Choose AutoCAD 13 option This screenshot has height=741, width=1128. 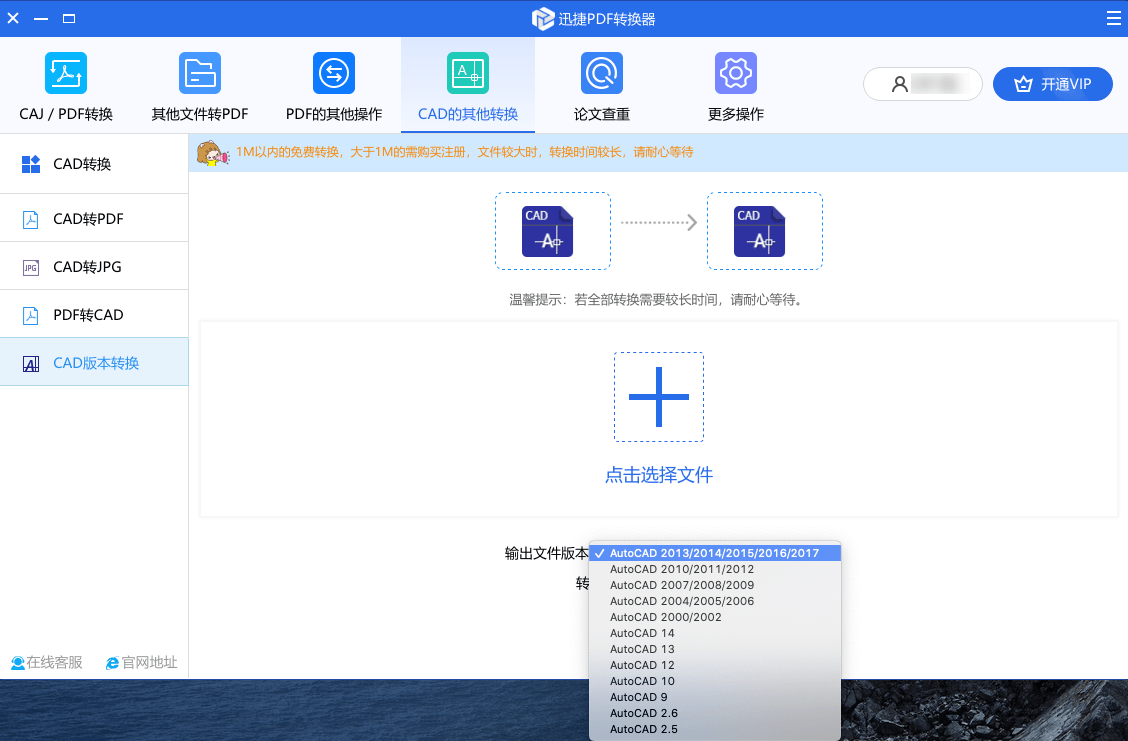point(714,649)
